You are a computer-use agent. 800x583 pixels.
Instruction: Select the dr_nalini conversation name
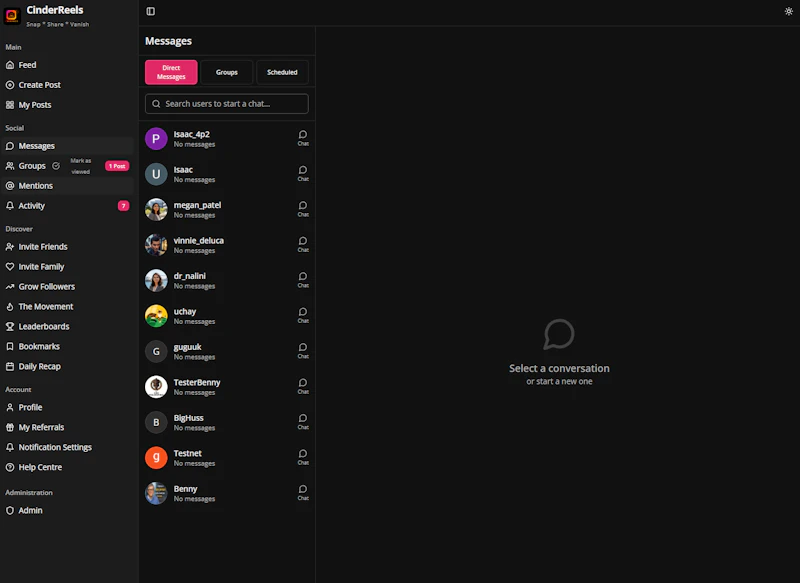(x=190, y=276)
